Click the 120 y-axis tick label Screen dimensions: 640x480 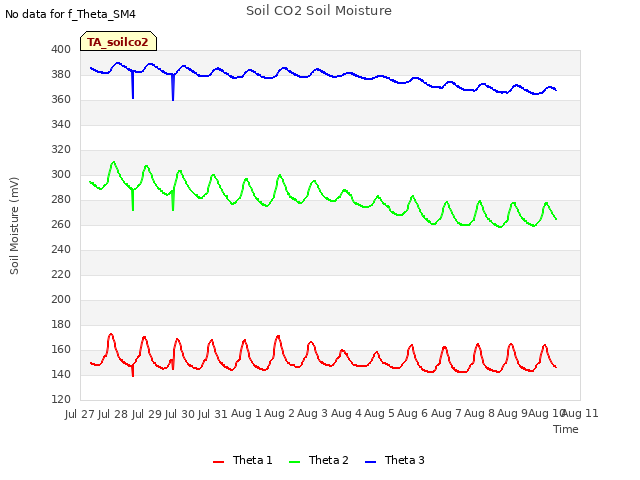[x=61, y=400]
